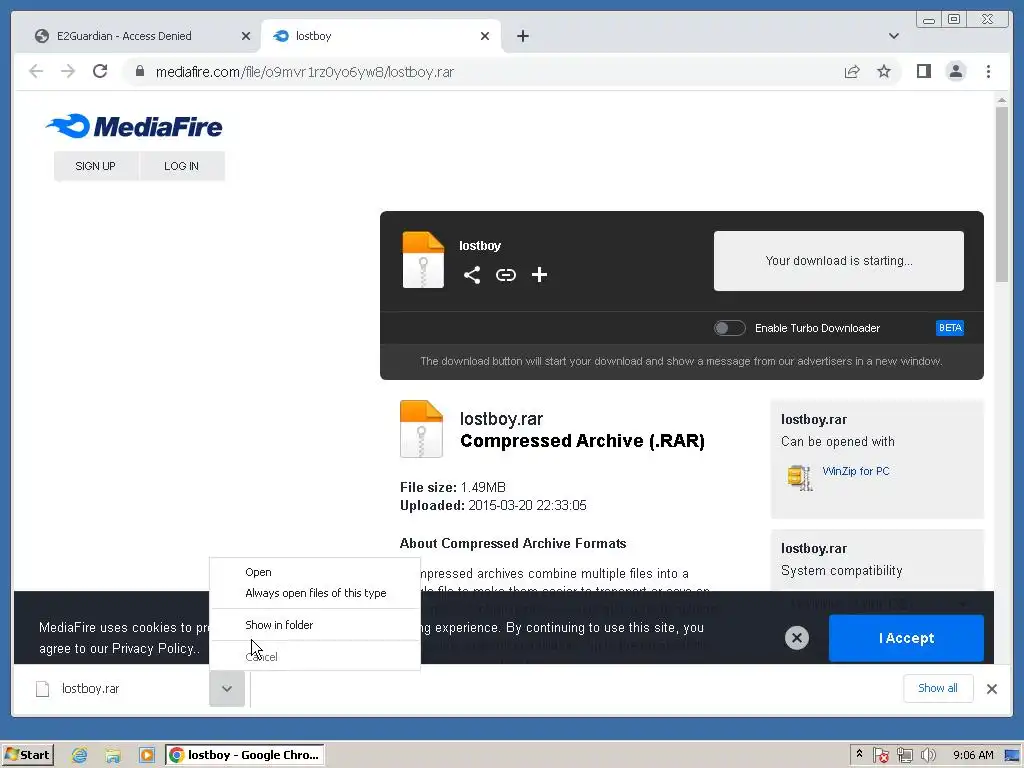Click lostboy - Google Chrome taskbar button
Viewport: 1024px width, 768px height.
pos(245,755)
